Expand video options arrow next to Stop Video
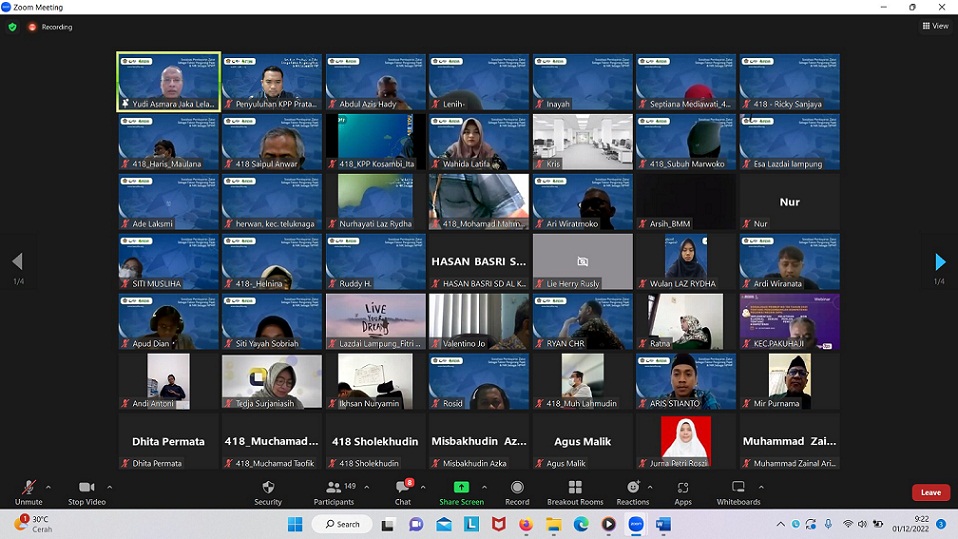 click(110, 488)
